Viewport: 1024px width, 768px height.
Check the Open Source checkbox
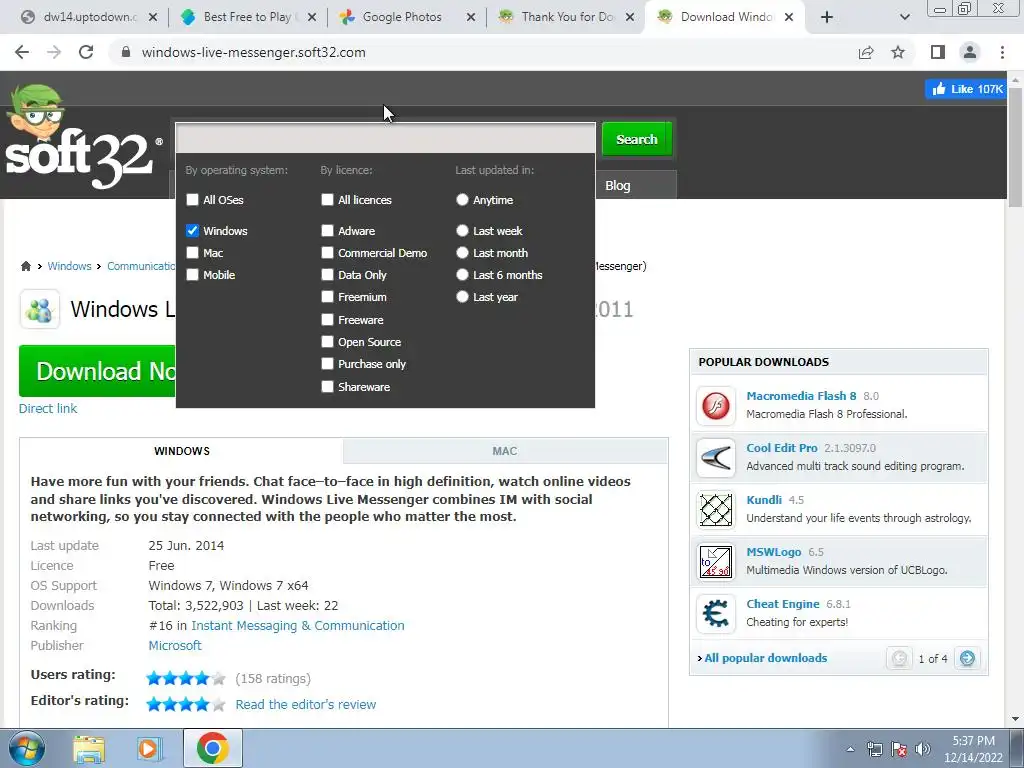(x=327, y=342)
